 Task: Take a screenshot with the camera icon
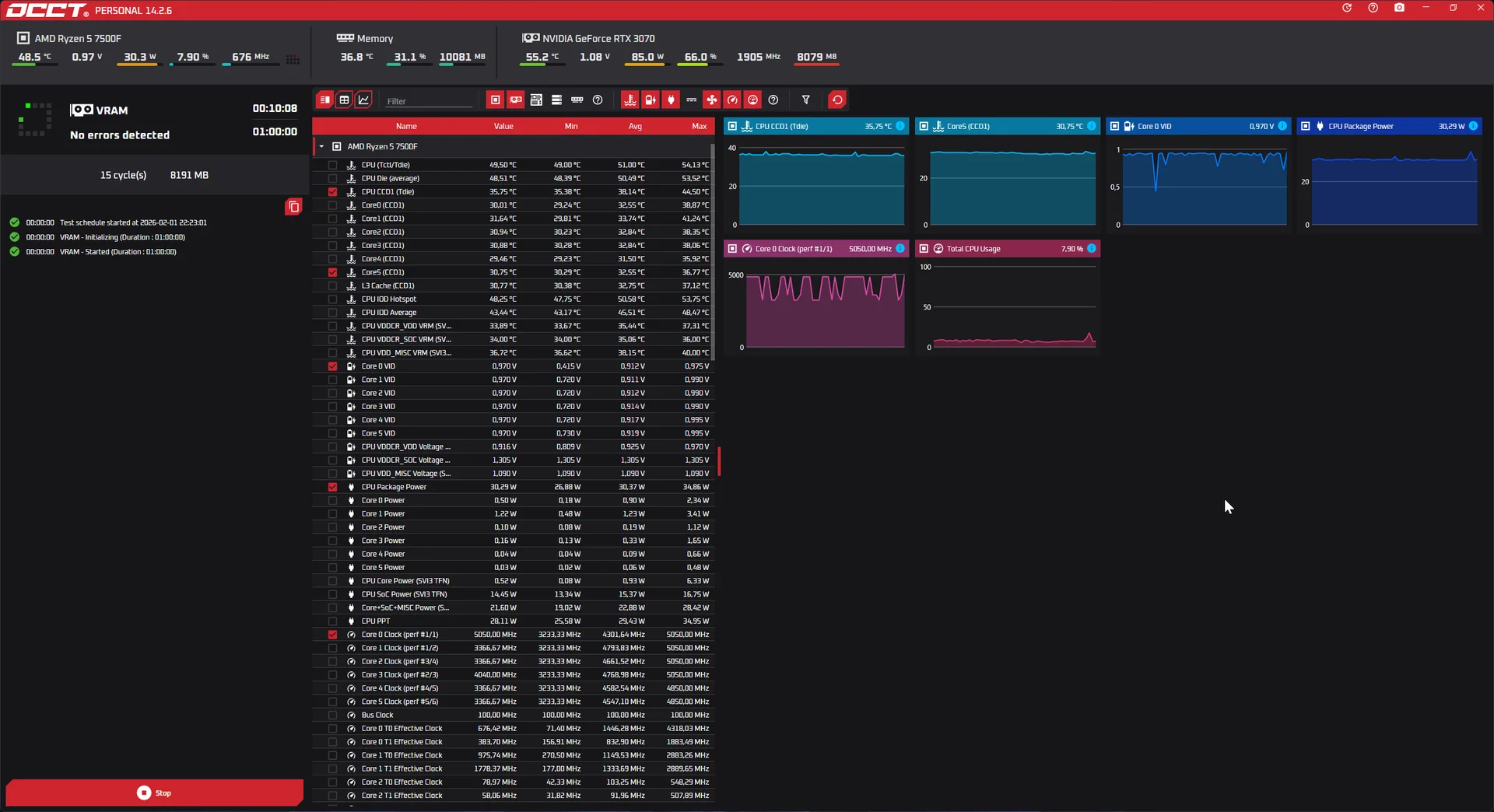1399,8
